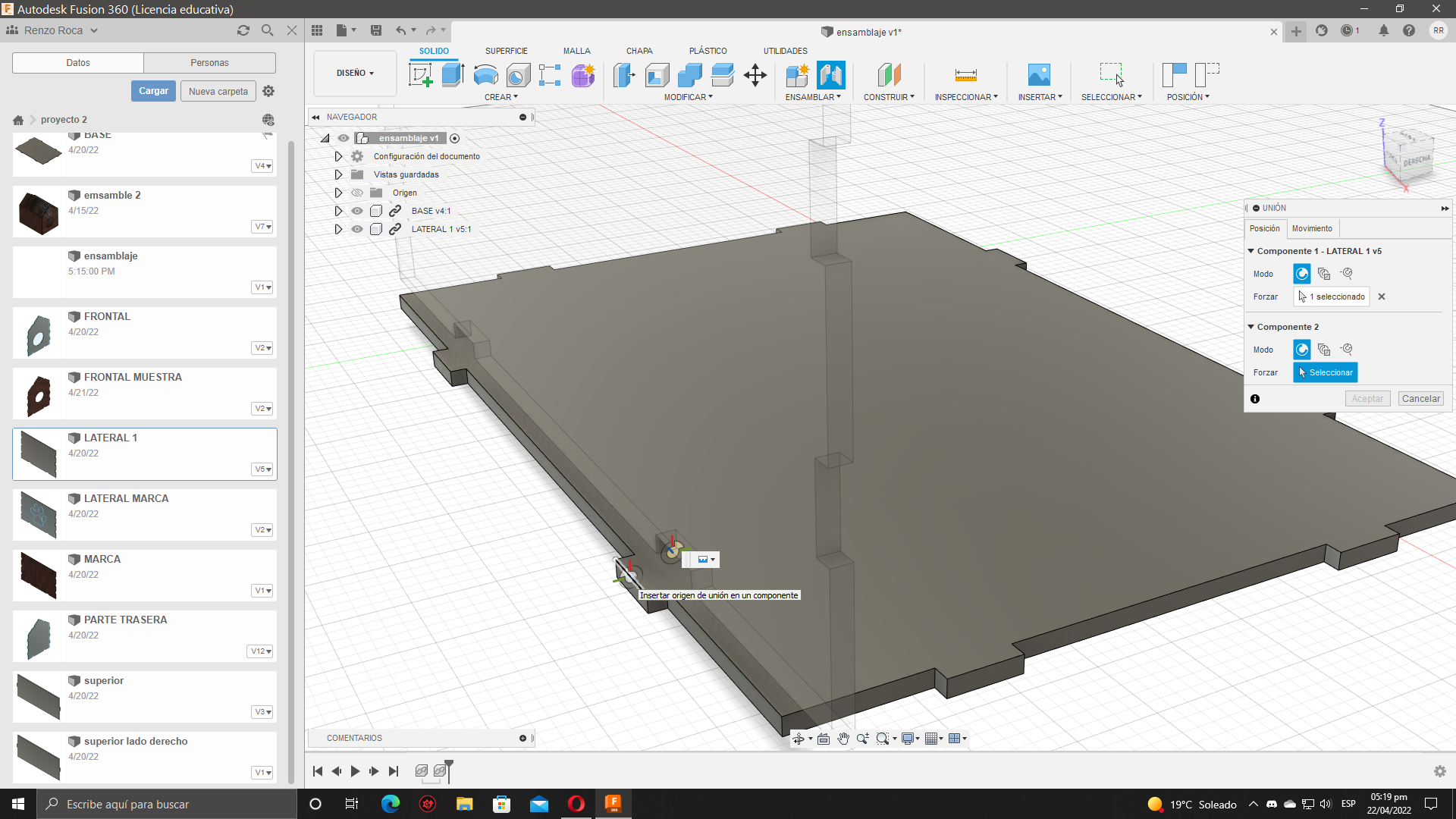Expand the Vistas guardadas tree node

click(338, 174)
